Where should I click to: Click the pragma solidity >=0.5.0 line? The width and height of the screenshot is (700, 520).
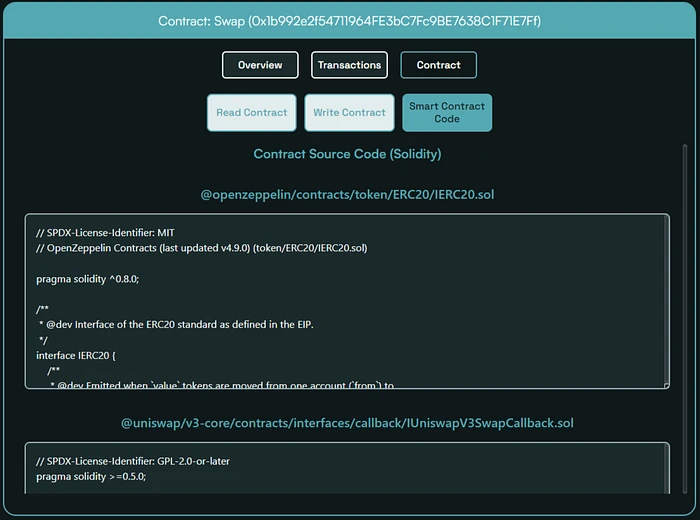tap(91, 477)
